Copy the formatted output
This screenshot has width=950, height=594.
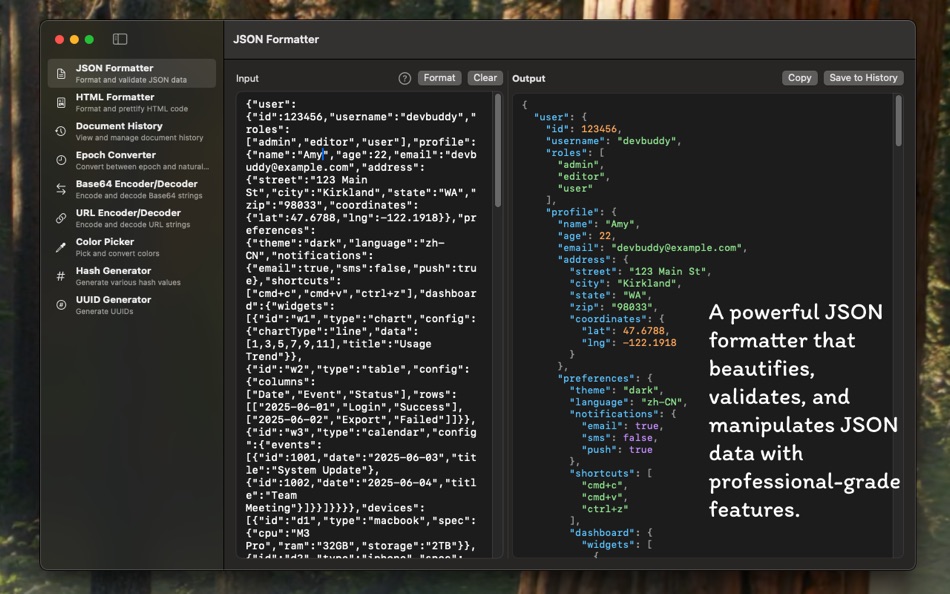pyautogui.click(x=799, y=77)
